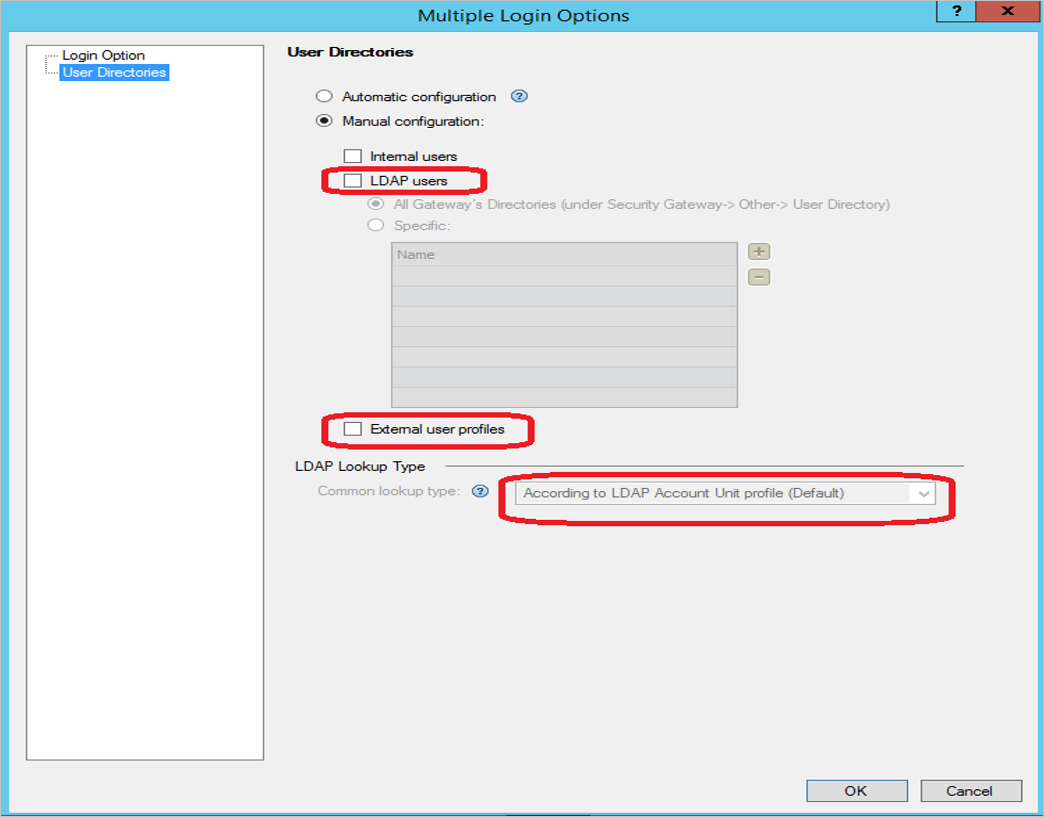Expand the lookup type combo box arrow
The image size is (1044, 817).
[x=925, y=492]
